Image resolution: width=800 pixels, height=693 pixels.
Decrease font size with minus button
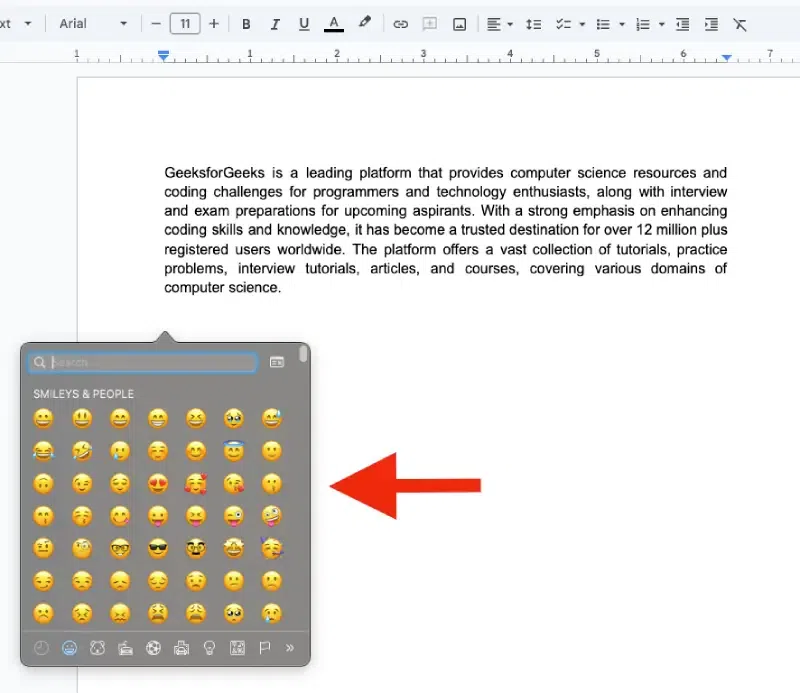coord(156,24)
